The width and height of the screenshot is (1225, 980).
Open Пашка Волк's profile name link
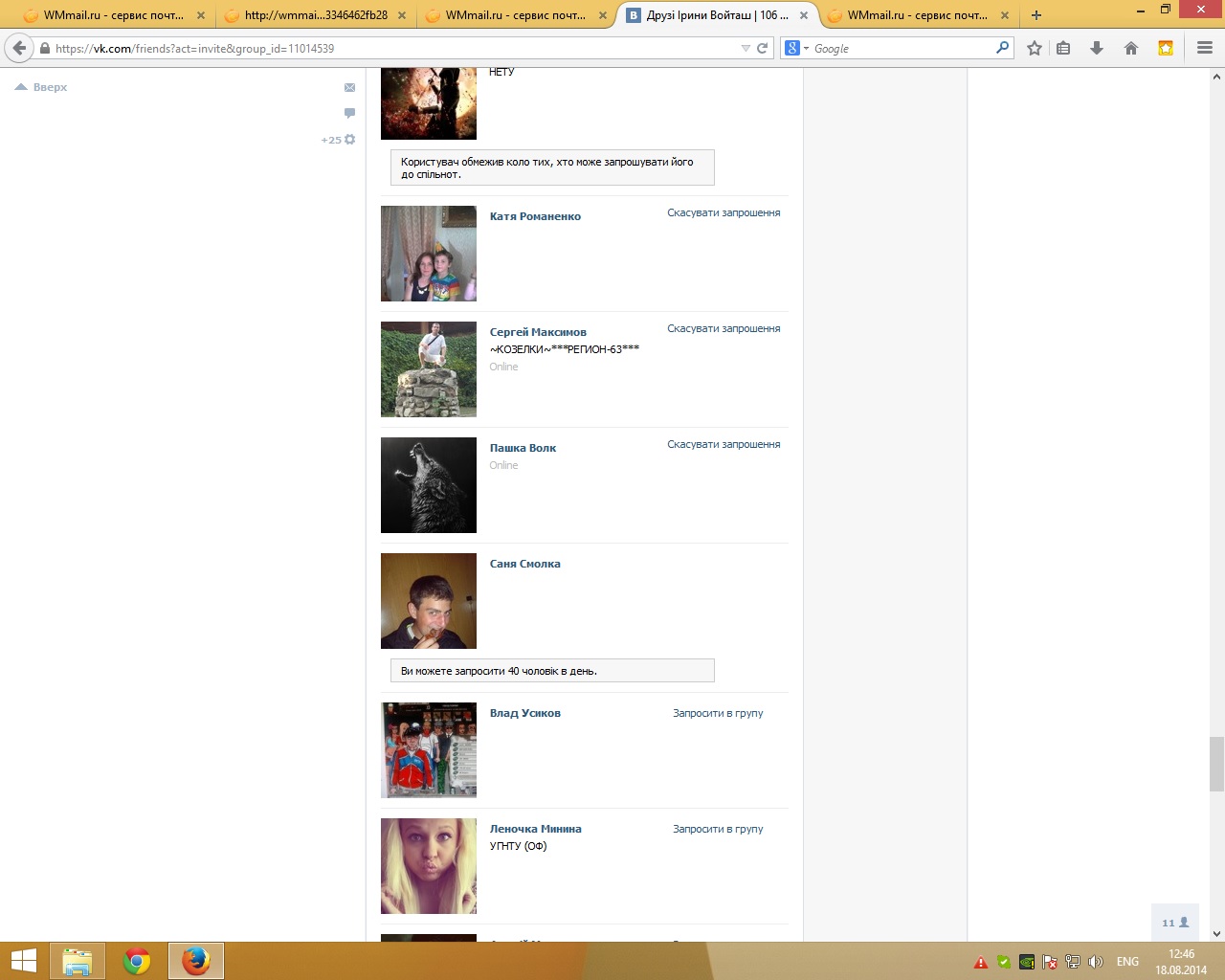point(523,448)
